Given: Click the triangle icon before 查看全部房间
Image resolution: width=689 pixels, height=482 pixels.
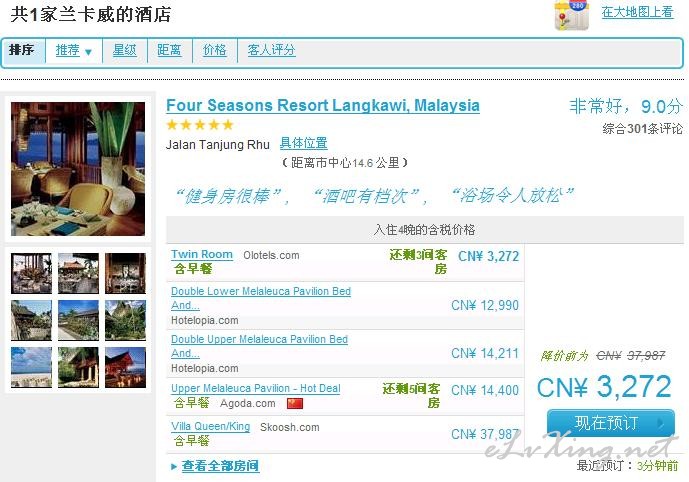Looking at the screenshot, I should (x=174, y=467).
